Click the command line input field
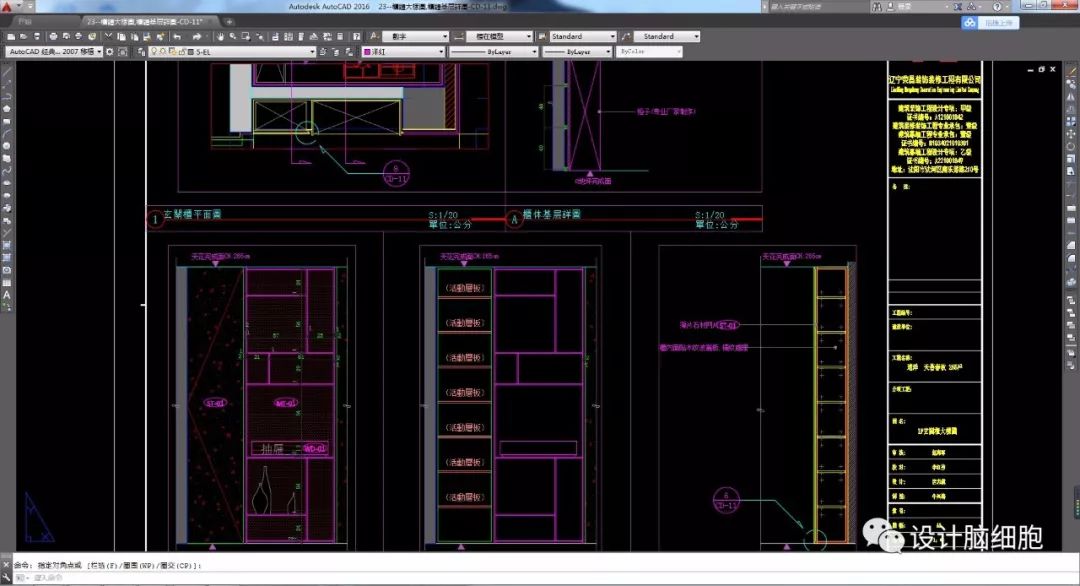The height and width of the screenshot is (586, 1080). click(x=300, y=577)
